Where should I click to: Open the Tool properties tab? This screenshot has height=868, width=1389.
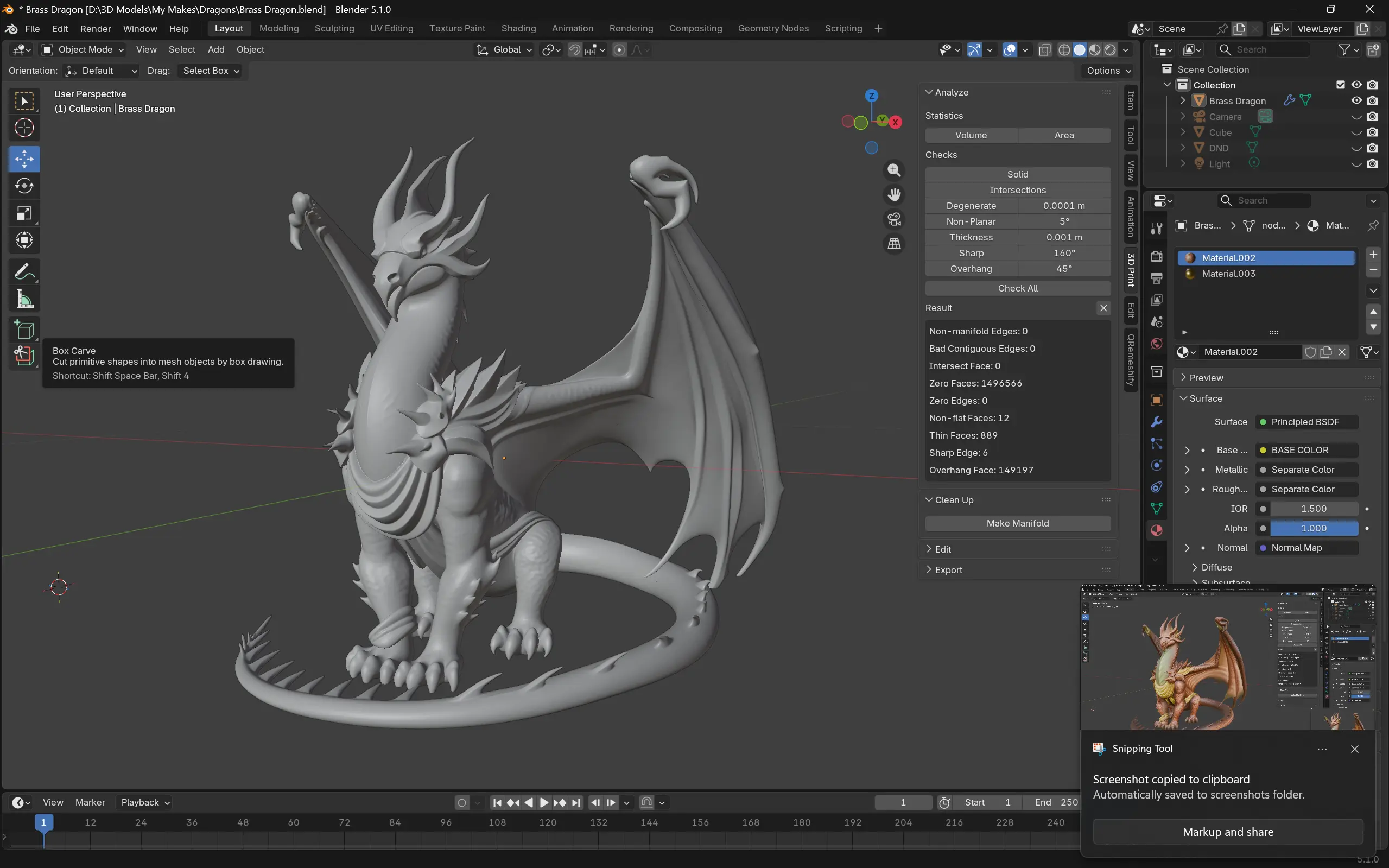[x=1157, y=229]
